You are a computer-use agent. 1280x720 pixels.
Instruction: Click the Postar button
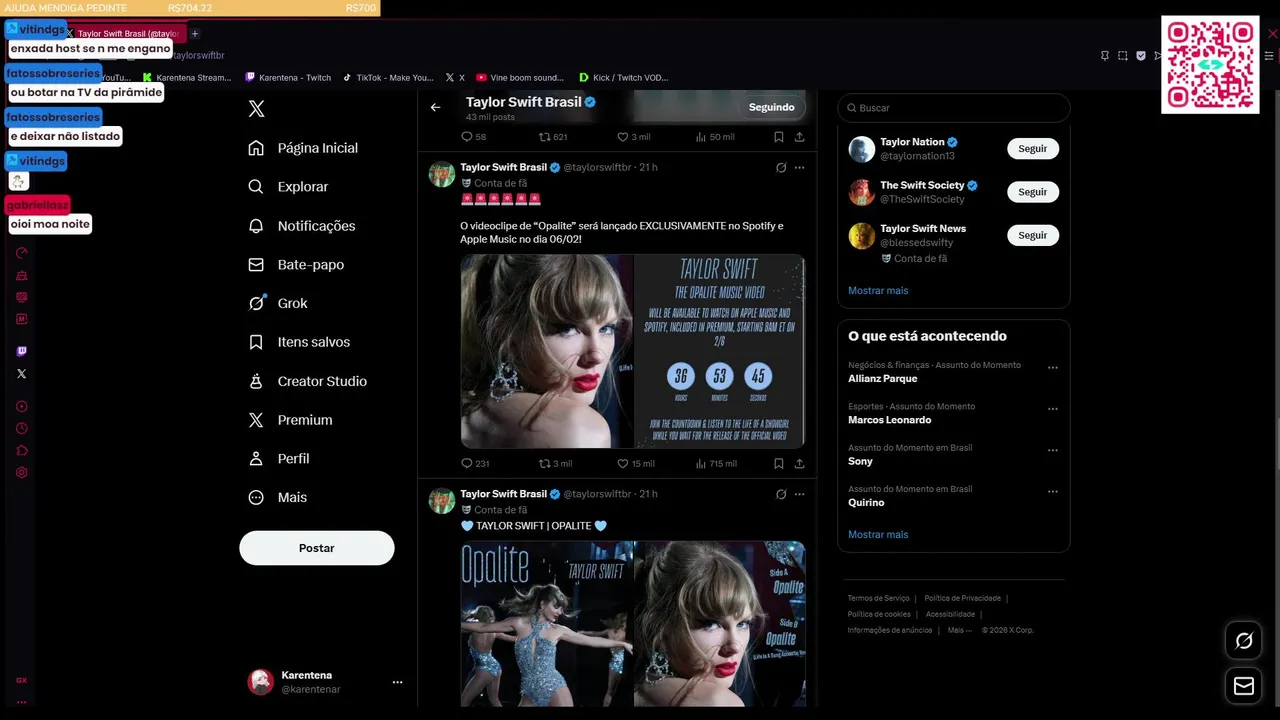pyautogui.click(x=317, y=548)
